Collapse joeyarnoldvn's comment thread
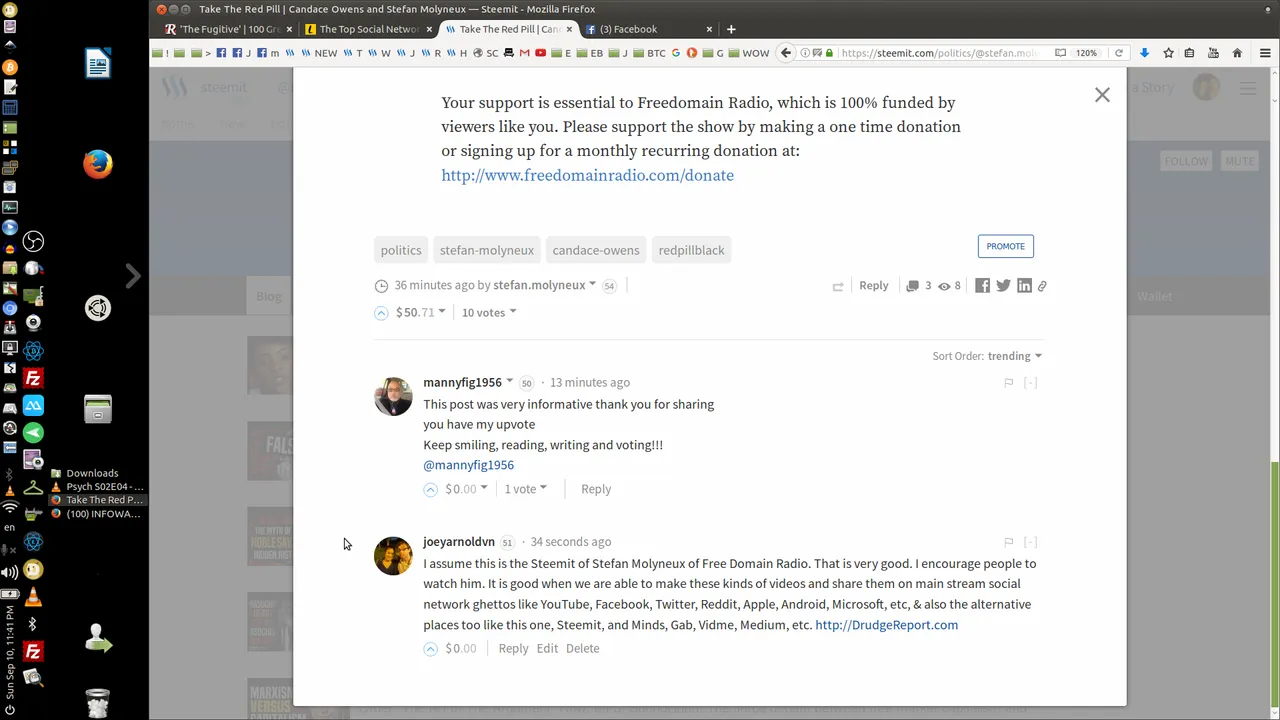The width and height of the screenshot is (1280, 720). 1030,542
